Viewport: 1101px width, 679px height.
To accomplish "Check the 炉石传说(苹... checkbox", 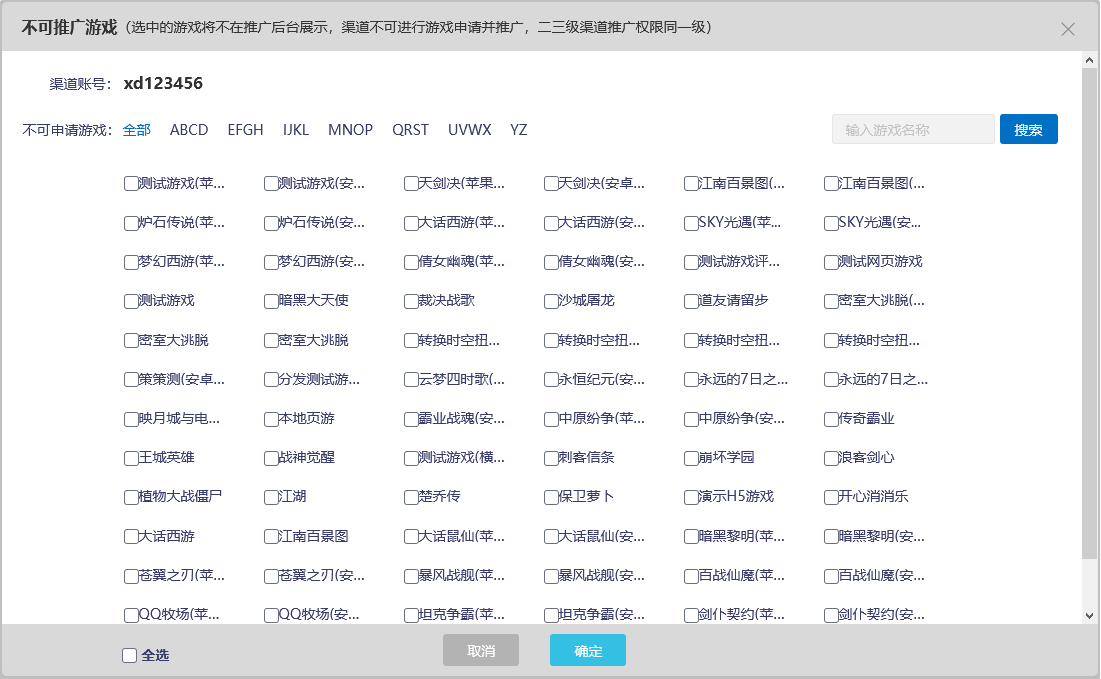I will coord(131,224).
